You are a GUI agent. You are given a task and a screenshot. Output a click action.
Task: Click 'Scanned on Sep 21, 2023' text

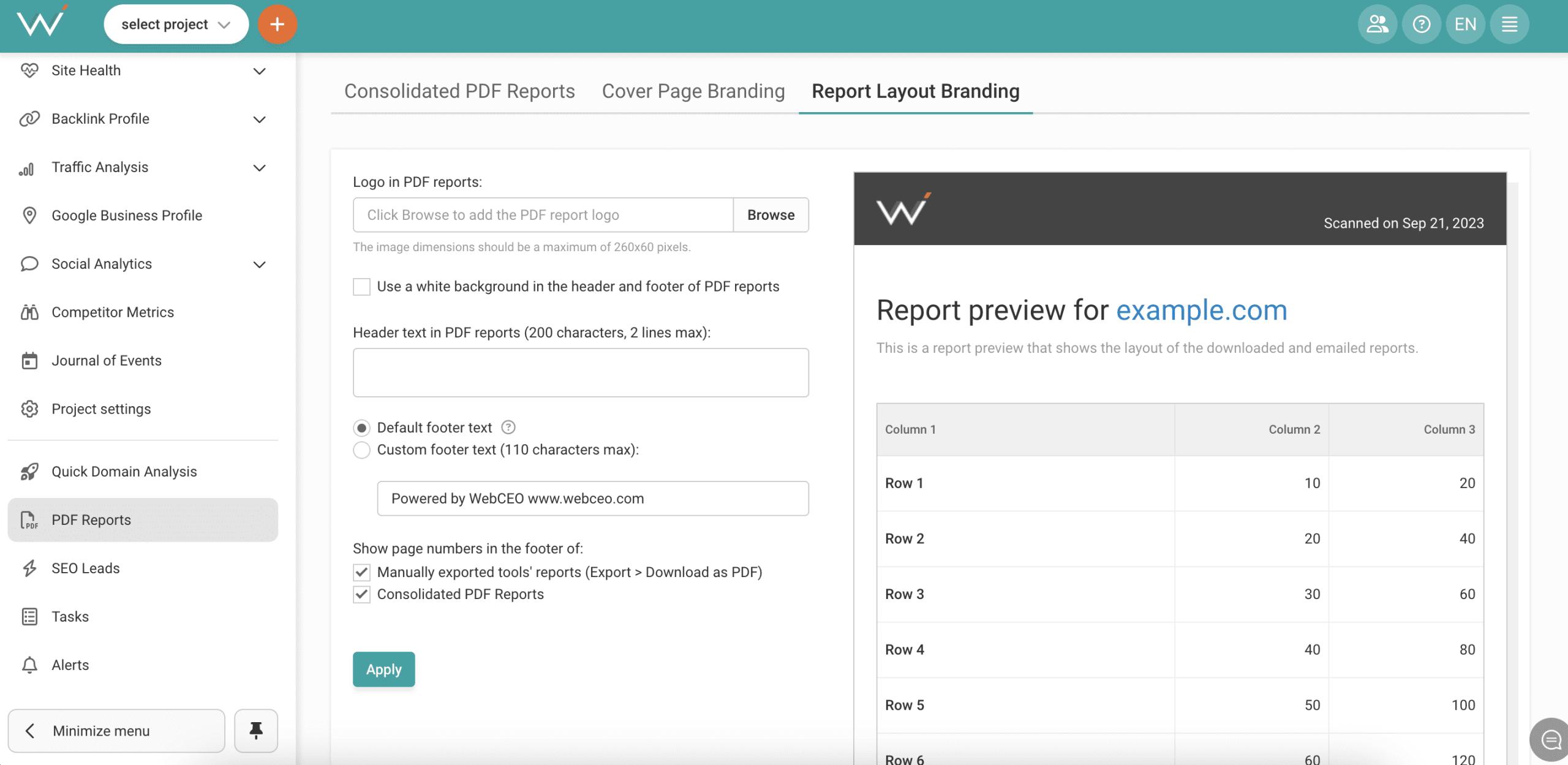tap(1403, 223)
